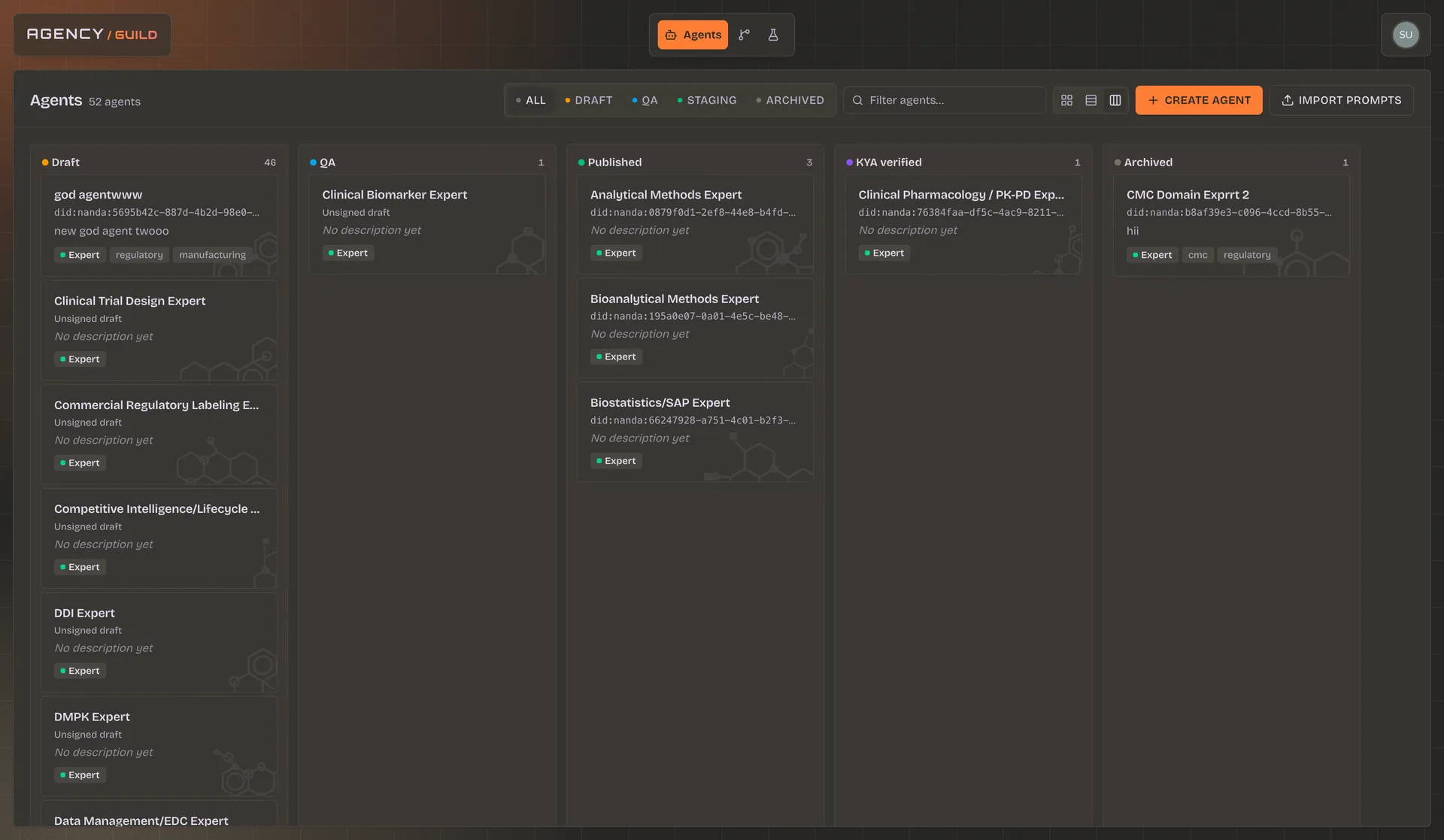
Task: Click the Agency / Guild logo
Action: coord(92,35)
